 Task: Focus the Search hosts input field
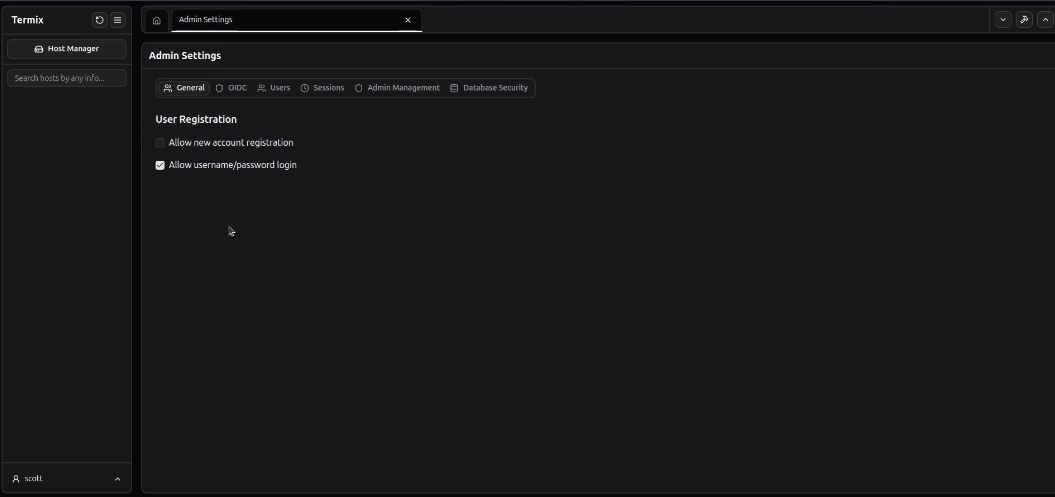click(x=67, y=78)
